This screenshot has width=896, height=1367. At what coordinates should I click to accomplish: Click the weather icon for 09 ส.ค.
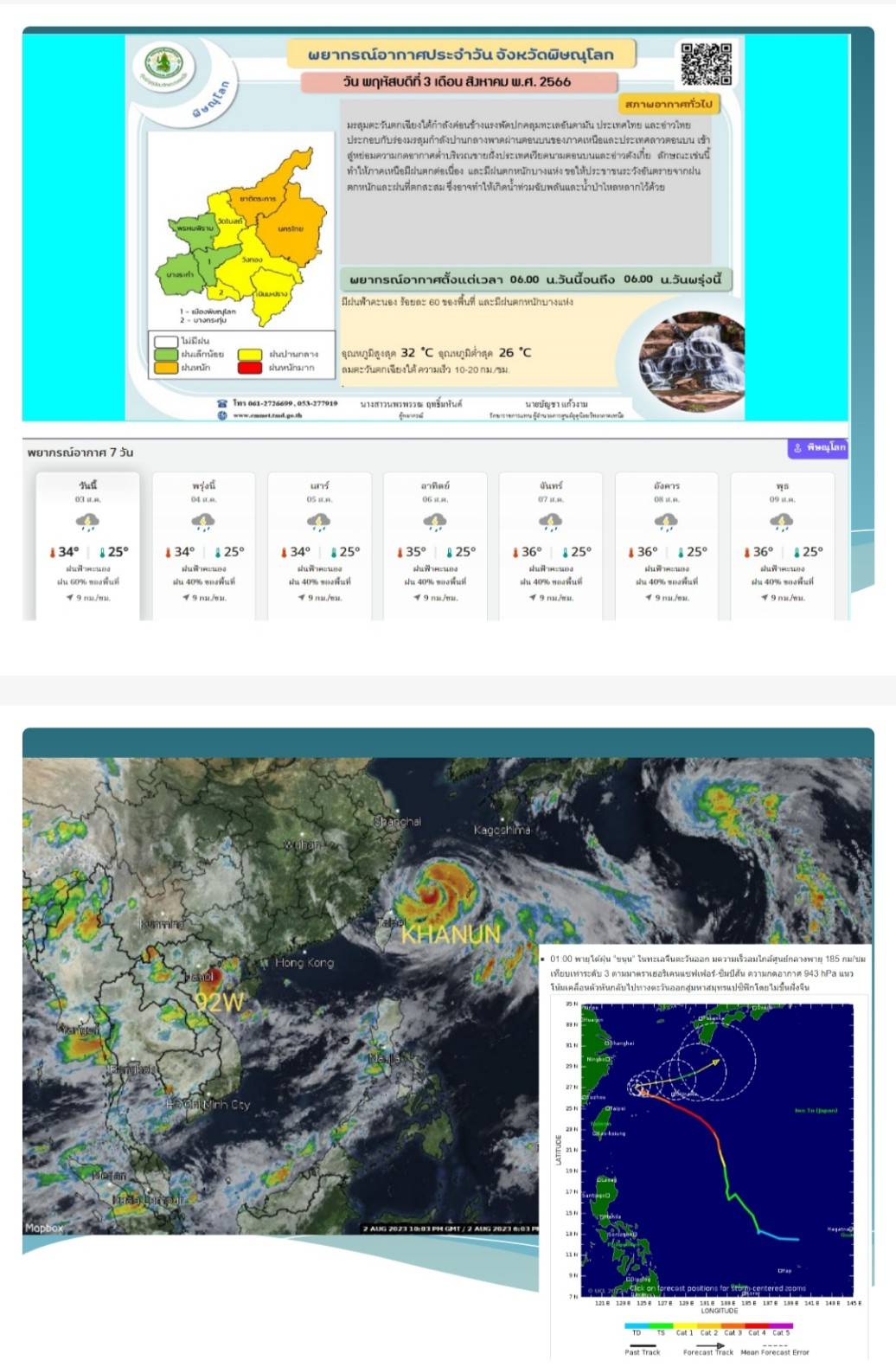782,522
